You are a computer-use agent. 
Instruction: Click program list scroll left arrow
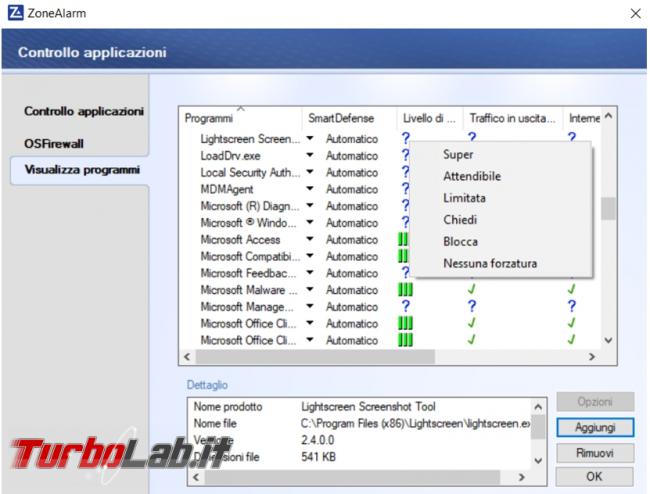pyautogui.click(x=187, y=356)
